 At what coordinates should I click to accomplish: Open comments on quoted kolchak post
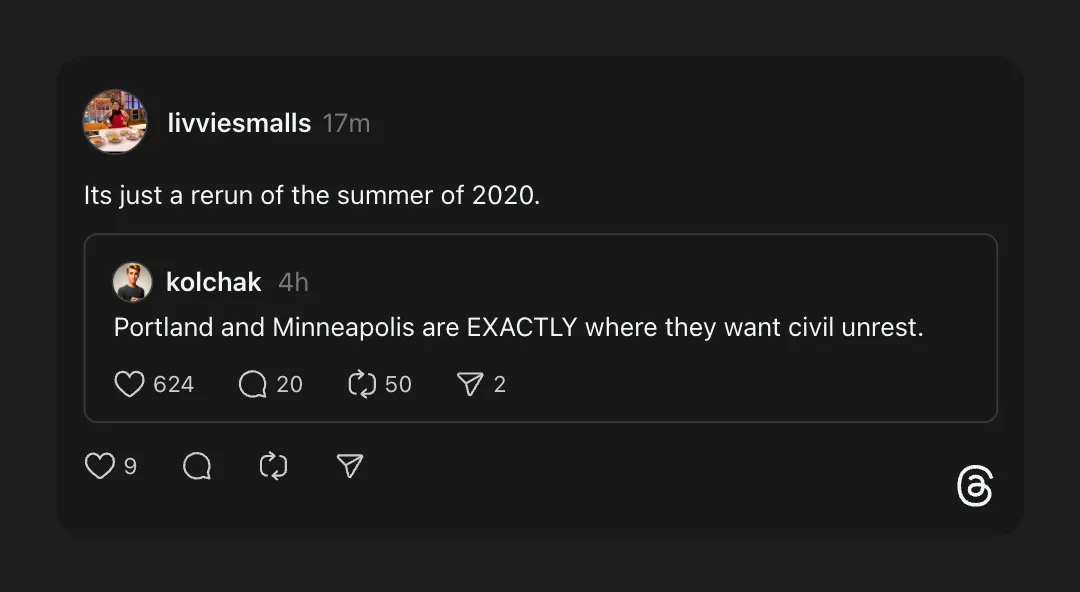253,384
